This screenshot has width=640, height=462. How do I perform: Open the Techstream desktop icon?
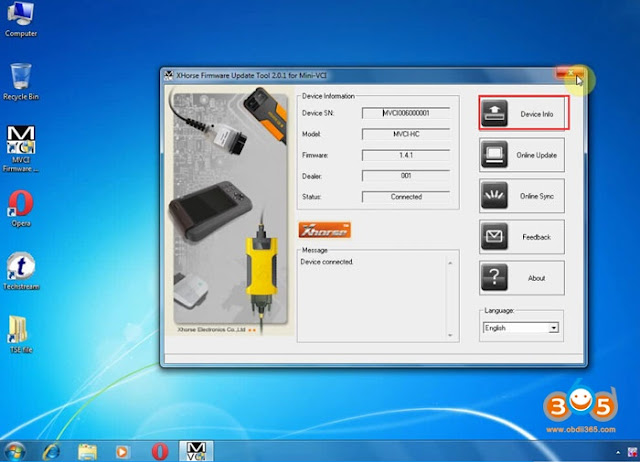(21, 271)
